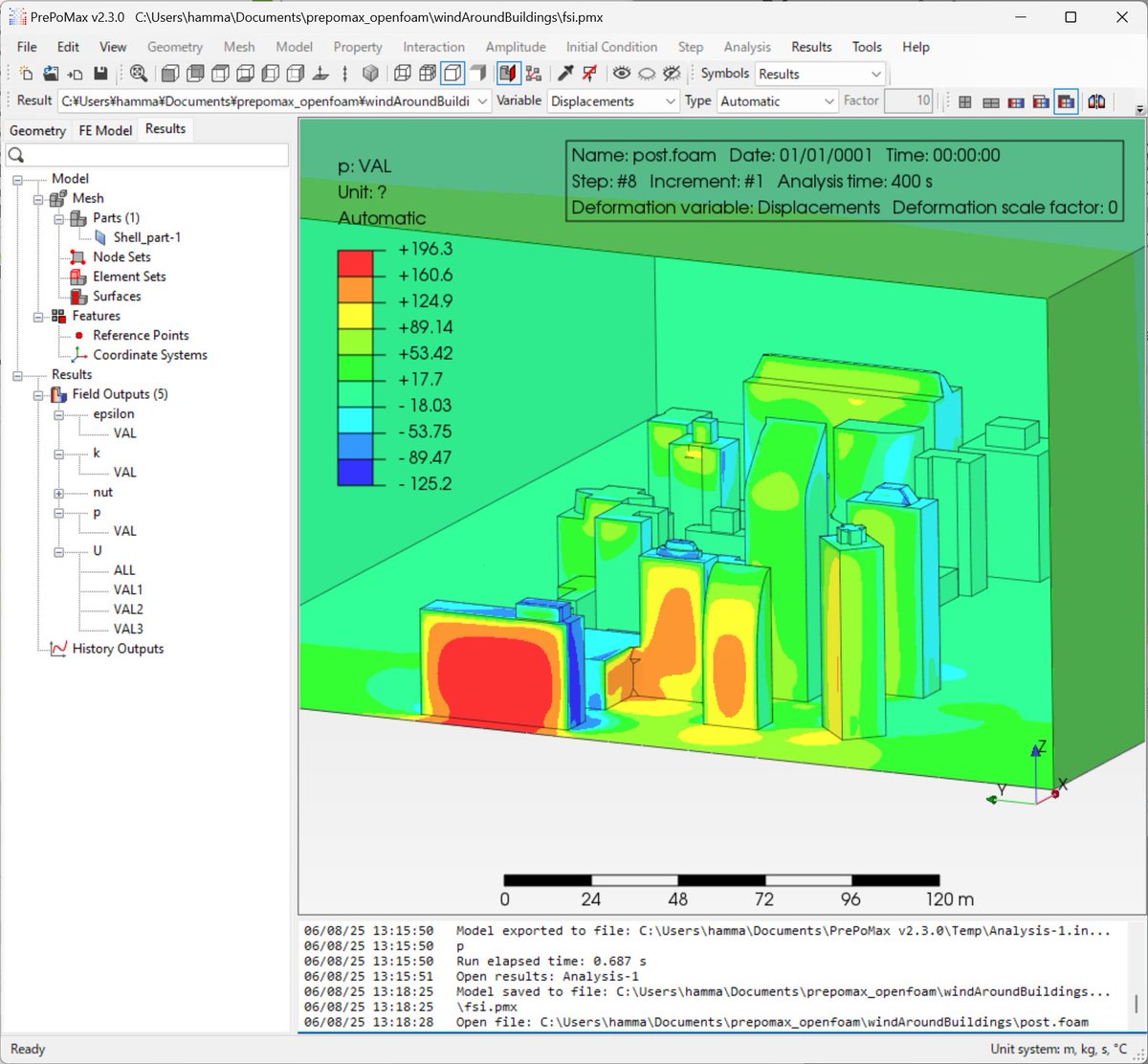Open the Help menu

[x=916, y=47]
